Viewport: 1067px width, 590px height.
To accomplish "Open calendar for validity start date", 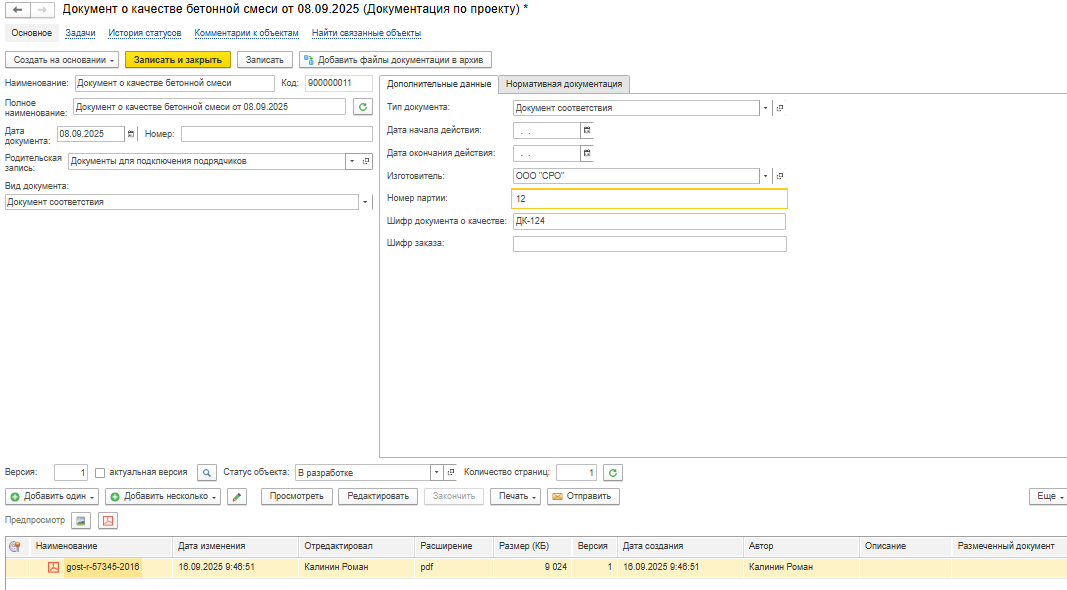I will 587,130.
